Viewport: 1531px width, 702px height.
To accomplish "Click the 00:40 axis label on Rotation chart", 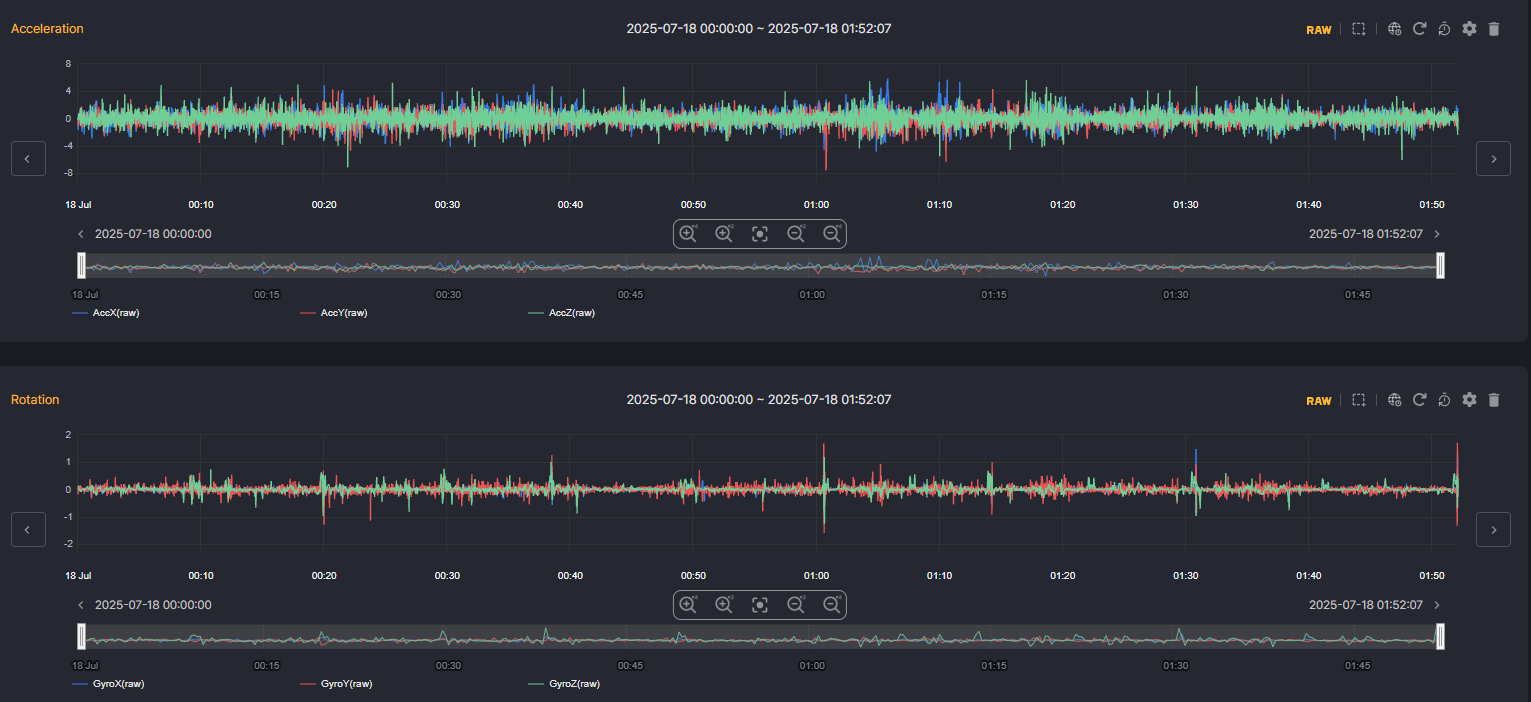I will click(x=570, y=576).
